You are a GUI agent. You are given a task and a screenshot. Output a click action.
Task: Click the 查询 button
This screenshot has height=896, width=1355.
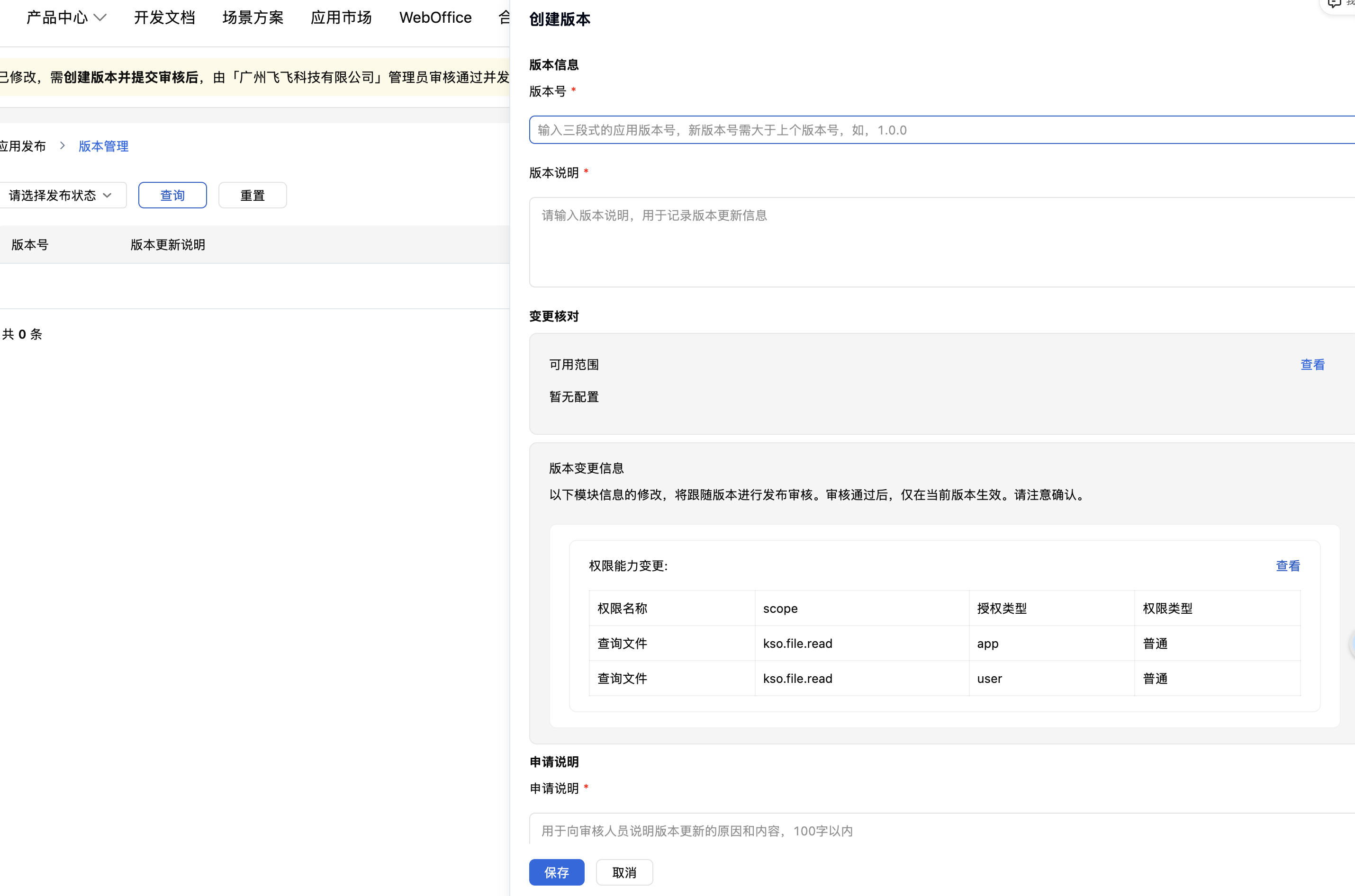click(172, 196)
